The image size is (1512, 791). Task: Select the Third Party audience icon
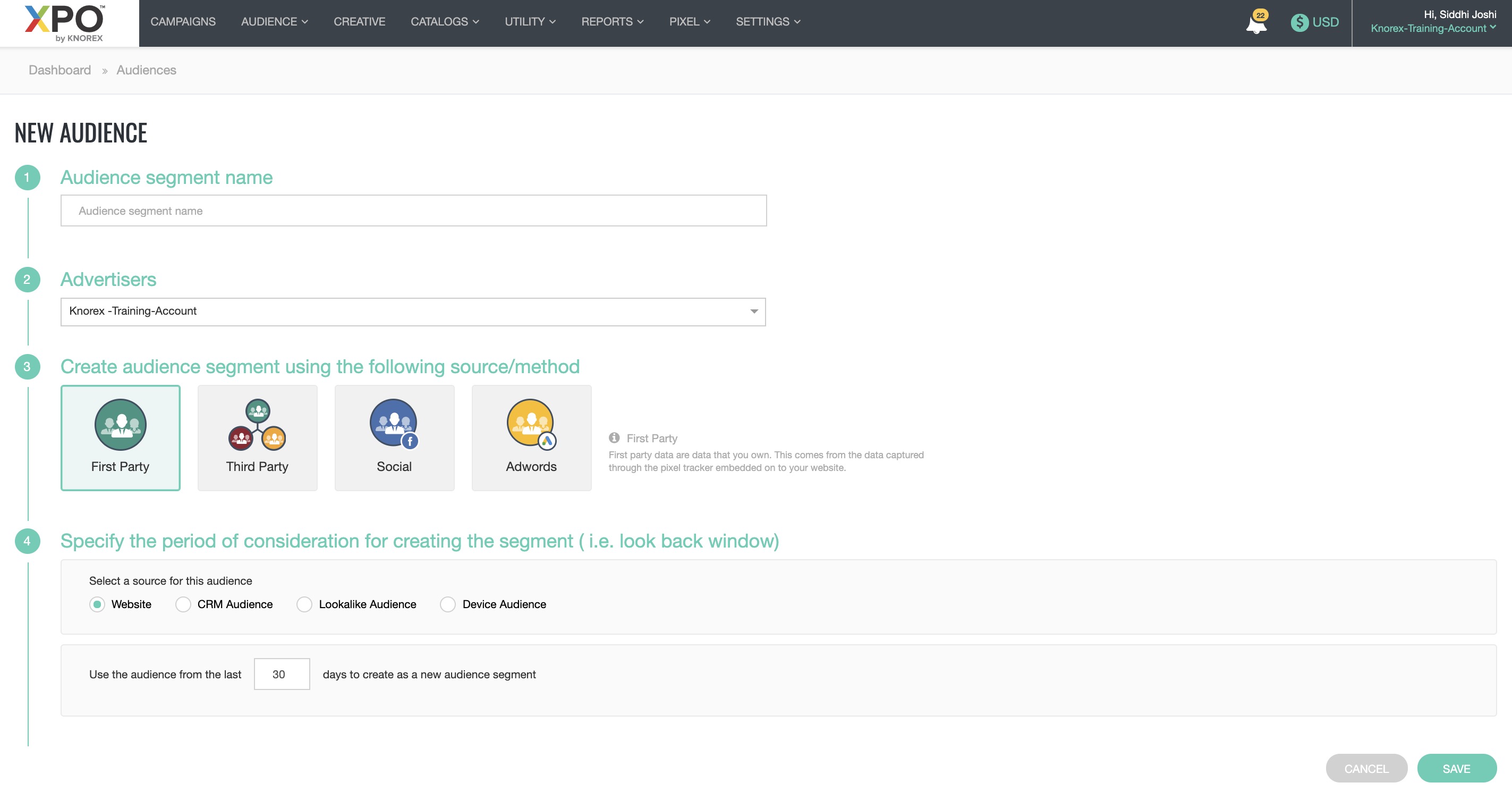click(257, 425)
